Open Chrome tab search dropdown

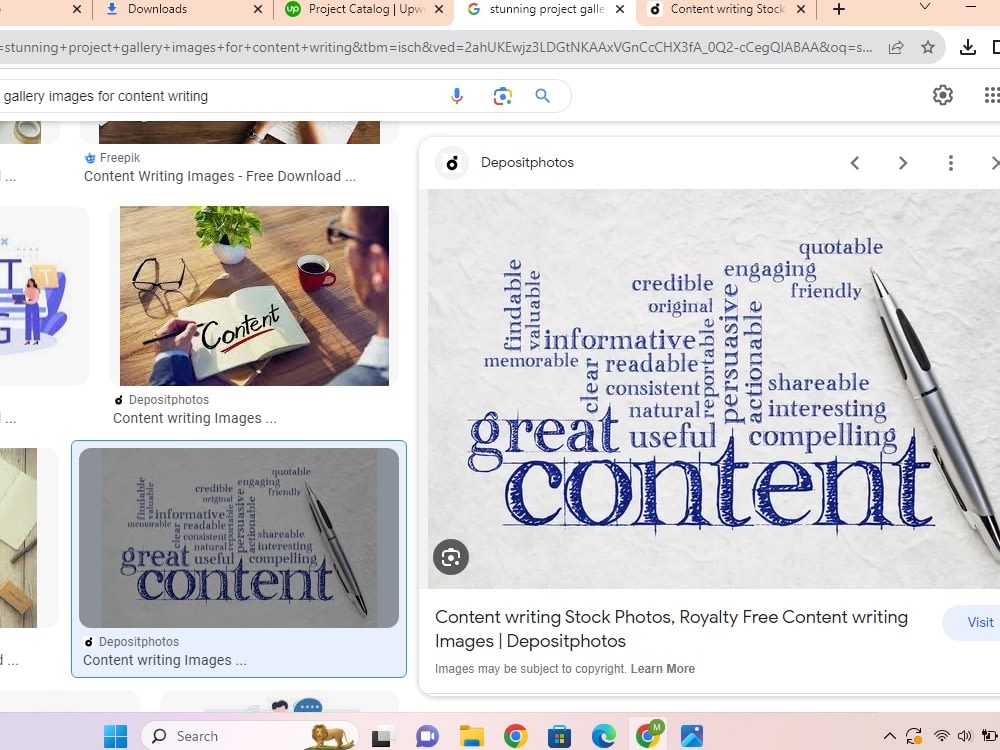click(x=925, y=8)
